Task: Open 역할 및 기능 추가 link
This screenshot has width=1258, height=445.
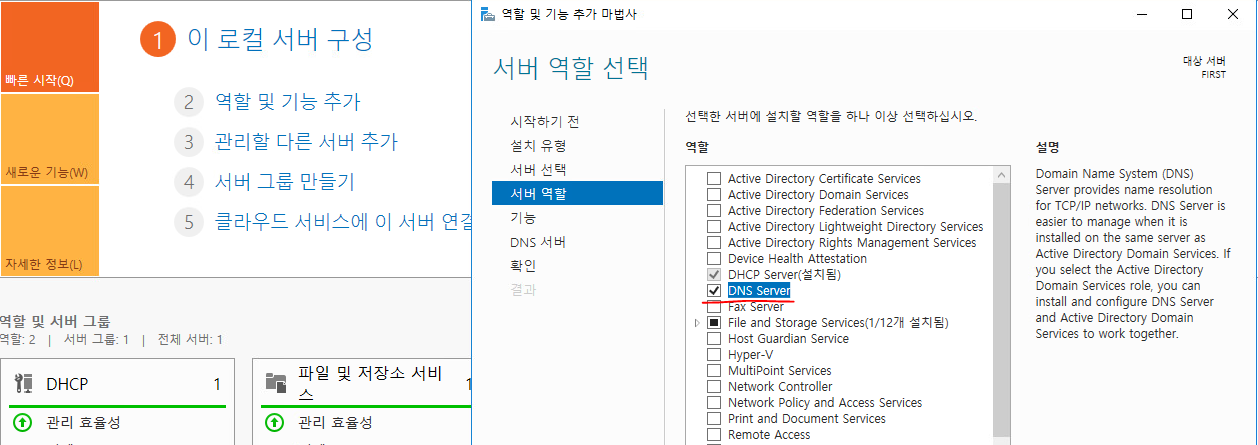Action: (x=287, y=101)
